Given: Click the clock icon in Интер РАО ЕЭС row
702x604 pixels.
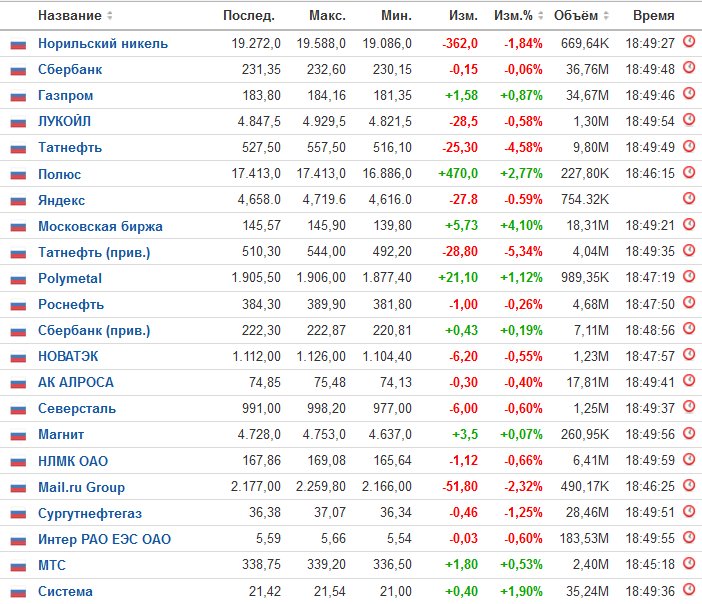Looking at the screenshot, I should pyautogui.click(x=689, y=537).
